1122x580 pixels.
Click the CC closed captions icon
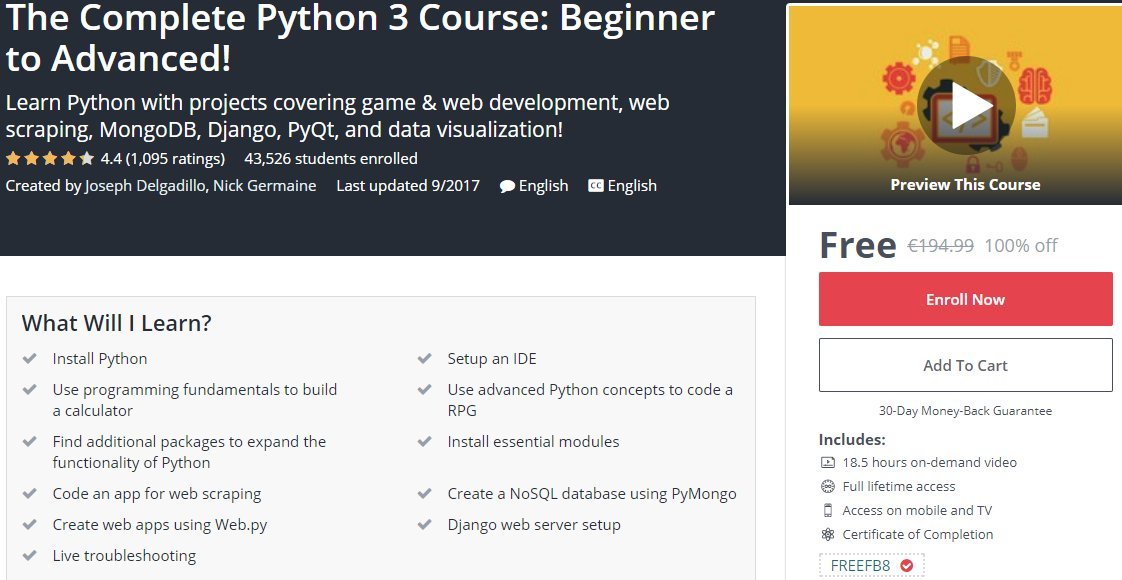tap(595, 186)
